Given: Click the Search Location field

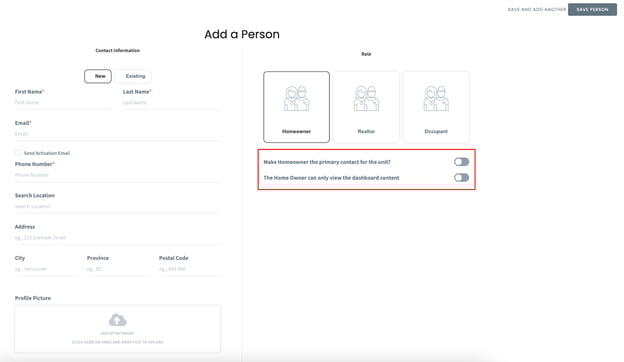Looking at the screenshot, I should 117,206.
